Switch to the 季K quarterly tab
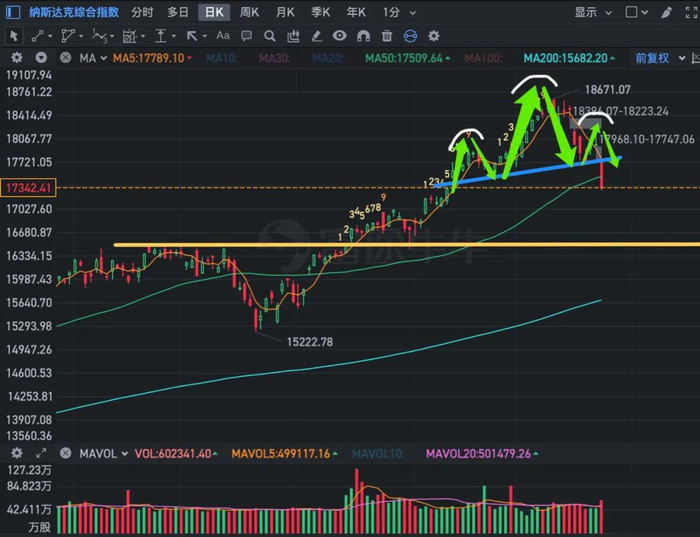 coord(321,12)
